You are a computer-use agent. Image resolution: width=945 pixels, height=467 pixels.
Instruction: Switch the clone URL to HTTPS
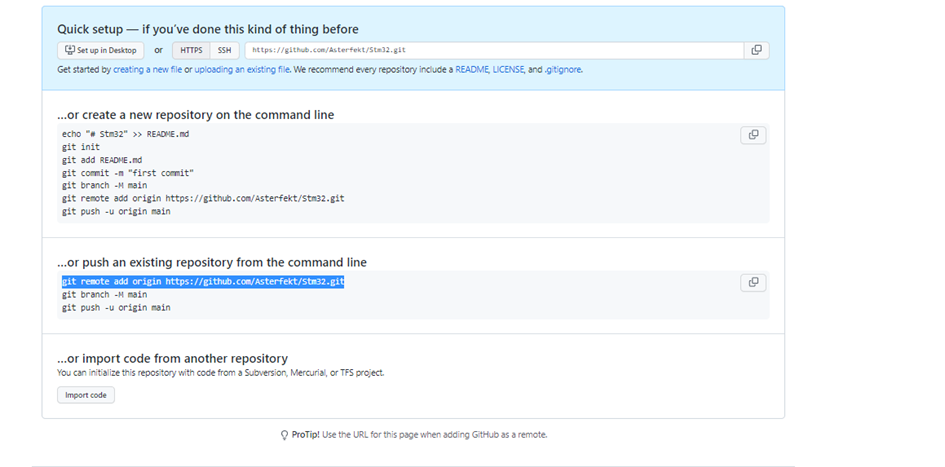(x=191, y=50)
